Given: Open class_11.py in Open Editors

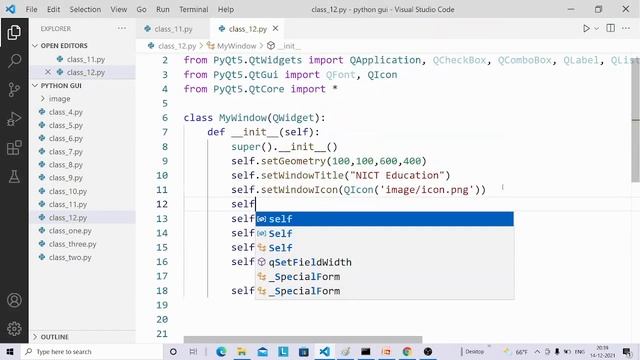Looking at the screenshot, I should tap(86, 59).
